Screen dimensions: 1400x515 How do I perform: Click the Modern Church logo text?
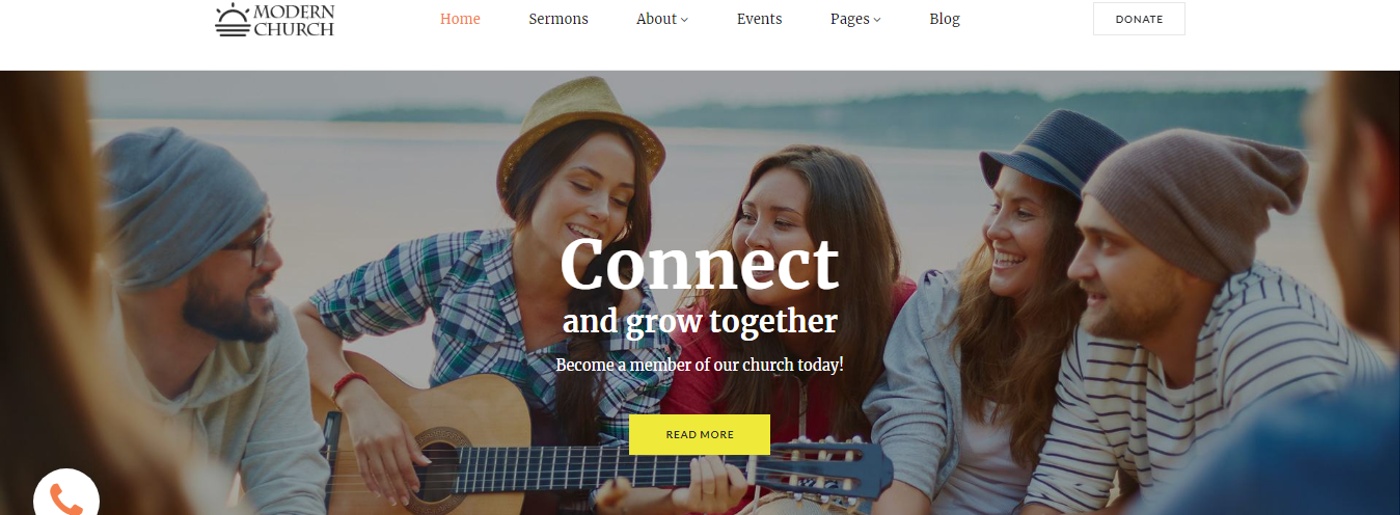294,20
